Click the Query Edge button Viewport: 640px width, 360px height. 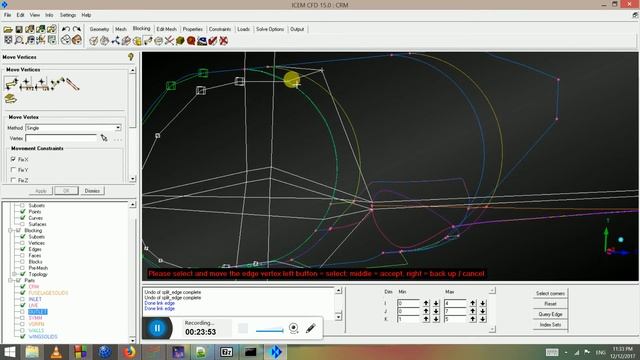pos(550,314)
